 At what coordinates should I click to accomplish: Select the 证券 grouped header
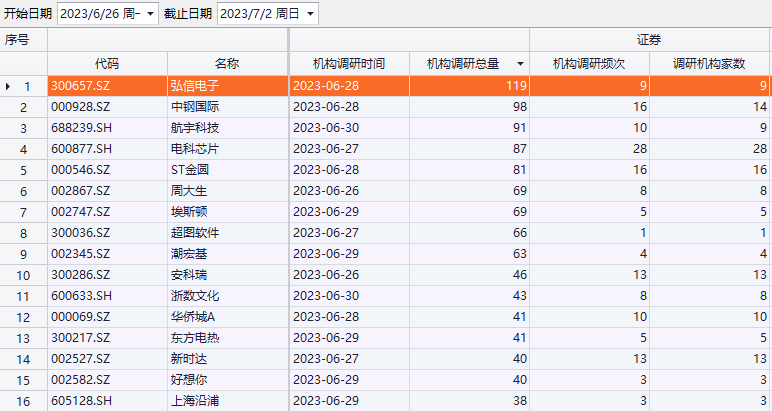(649, 40)
